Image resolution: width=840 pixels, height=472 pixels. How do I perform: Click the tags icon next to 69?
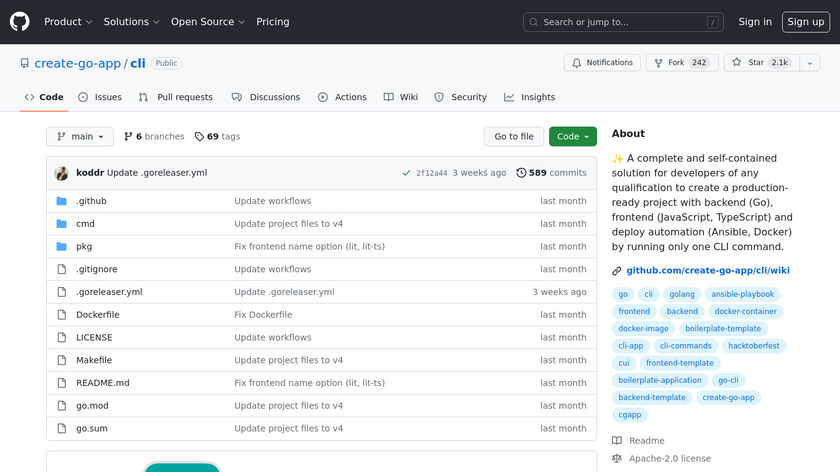[199, 137]
